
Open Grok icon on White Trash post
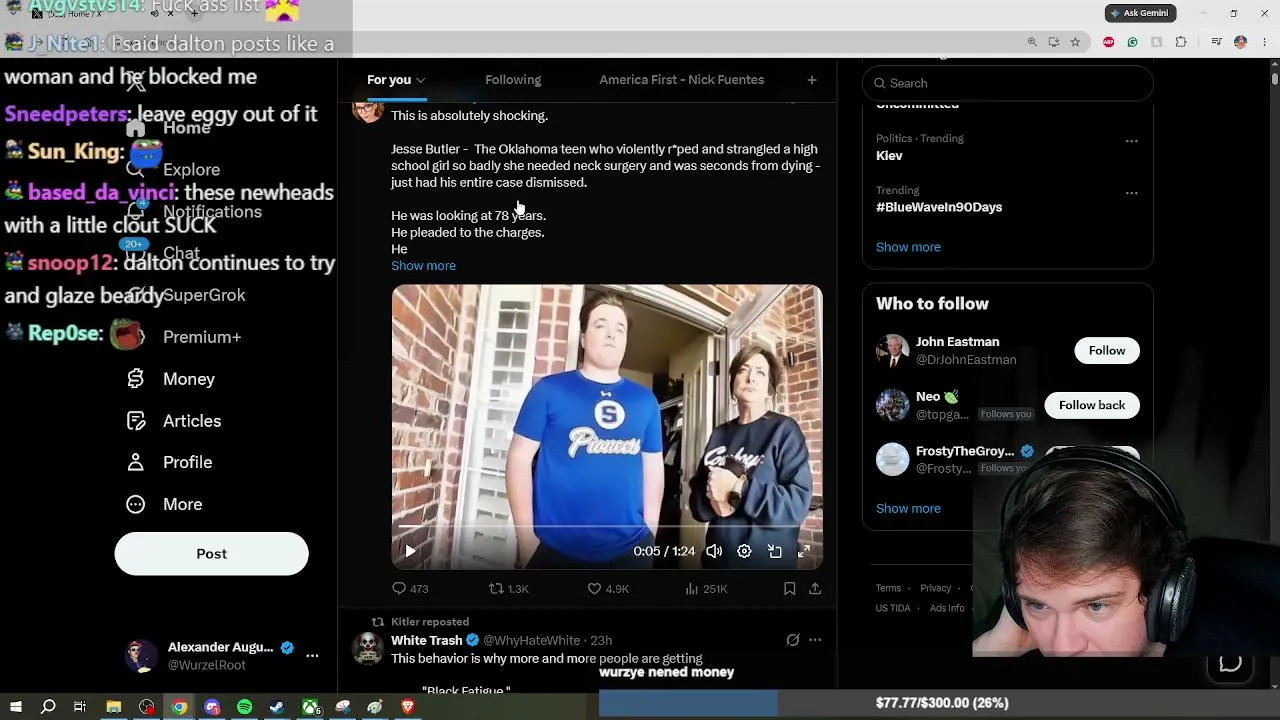coord(793,640)
